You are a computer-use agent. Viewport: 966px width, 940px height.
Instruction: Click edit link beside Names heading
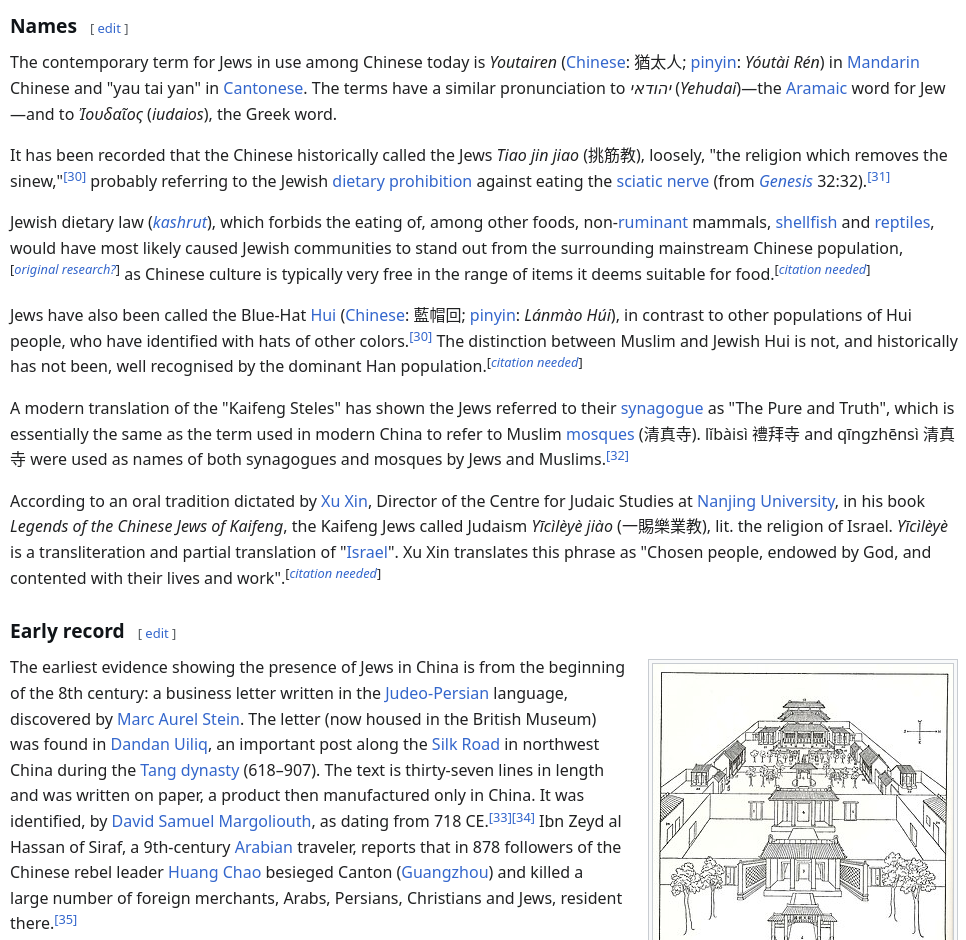click(109, 28)
